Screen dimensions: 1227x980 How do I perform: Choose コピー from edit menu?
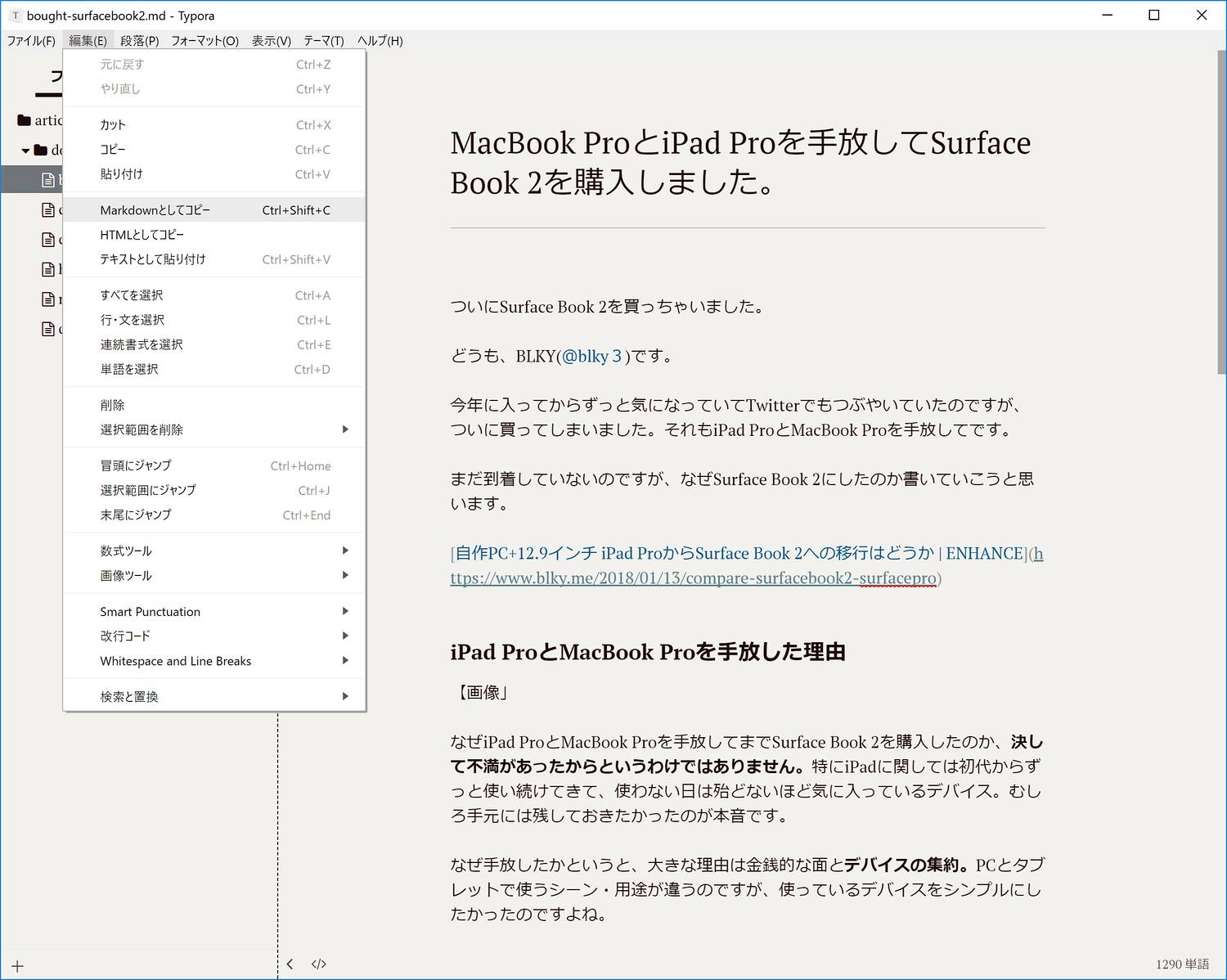click(x=214, y=149)
